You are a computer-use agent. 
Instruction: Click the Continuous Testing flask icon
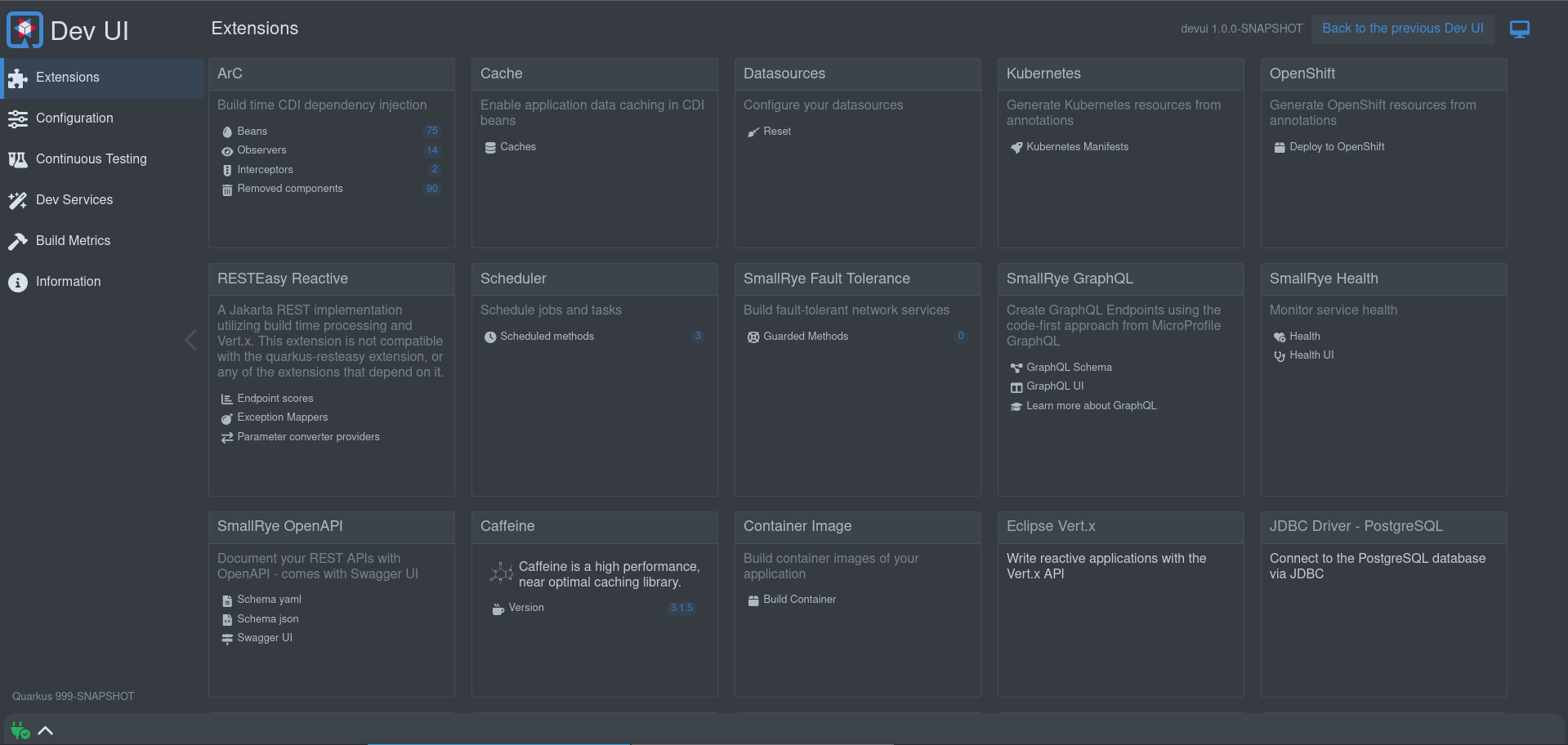click(x=17, y=159)
